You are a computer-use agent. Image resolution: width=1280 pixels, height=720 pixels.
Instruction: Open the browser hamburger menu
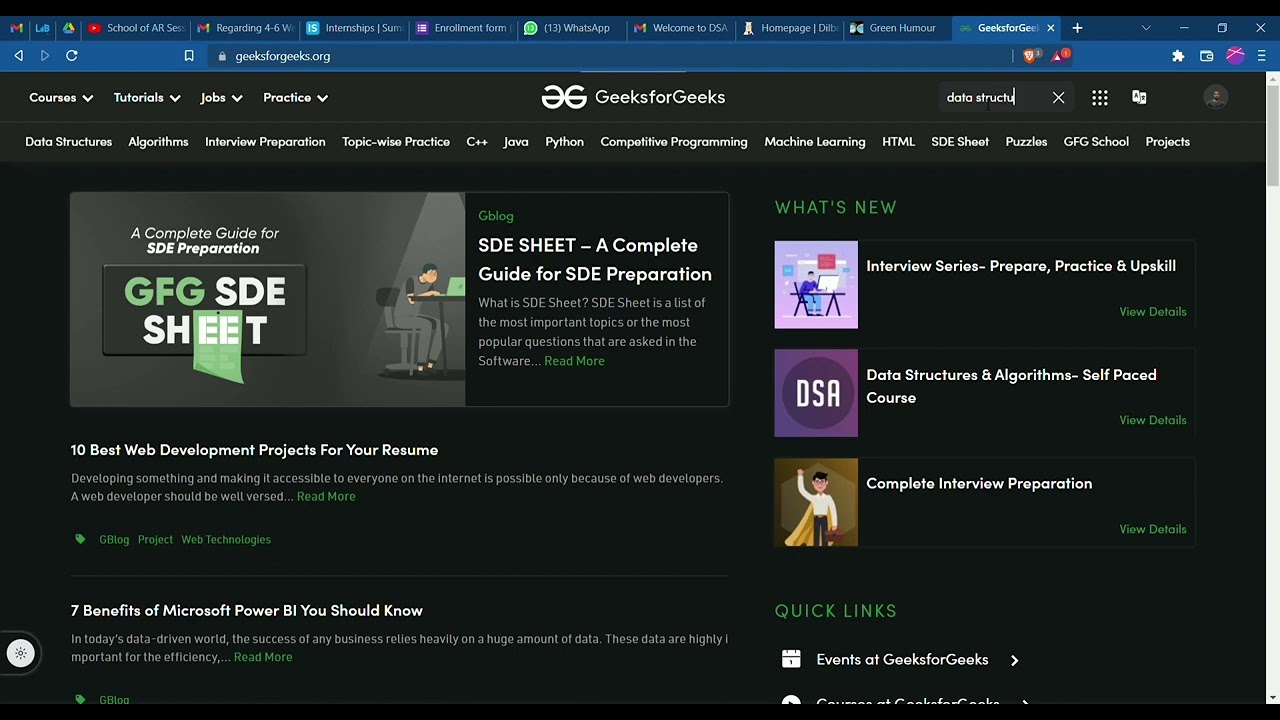pyautogui.click(x=1261, y=56)
